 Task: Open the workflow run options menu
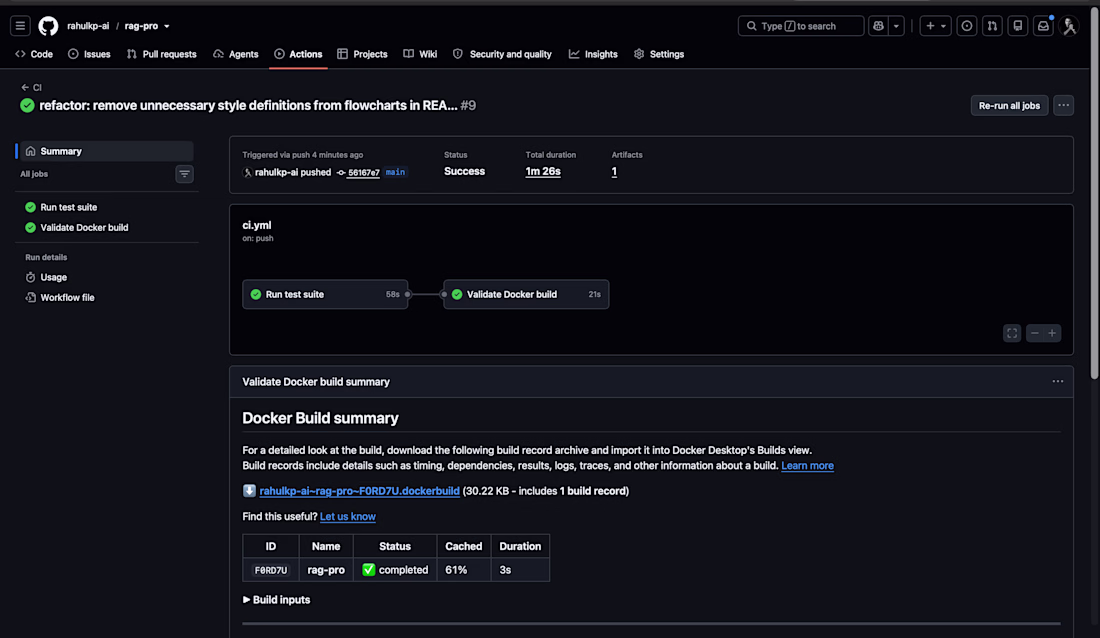(1064, 105)
